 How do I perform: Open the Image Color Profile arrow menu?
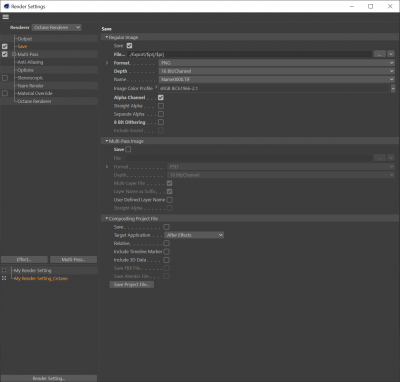tap(393, 88)
